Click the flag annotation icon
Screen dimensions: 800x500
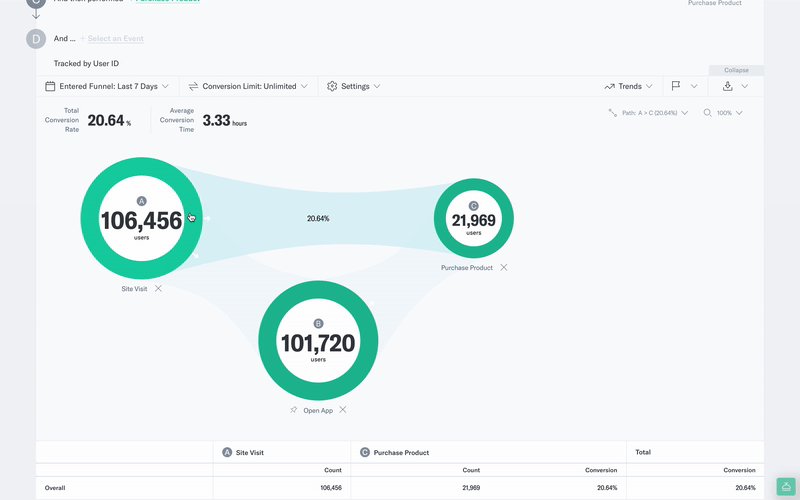676,86
